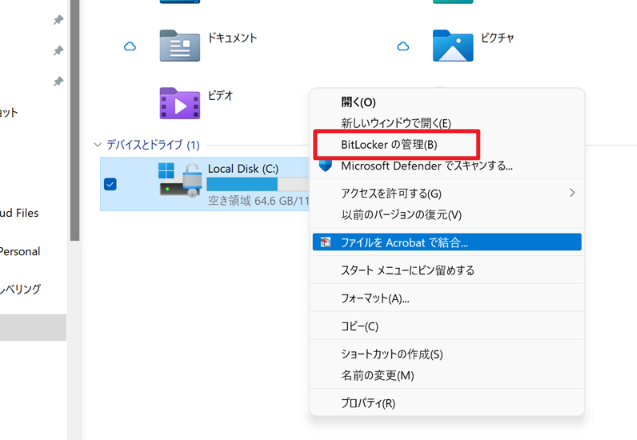Choose コピー(C) from context menu

click(x=447, y=326)
